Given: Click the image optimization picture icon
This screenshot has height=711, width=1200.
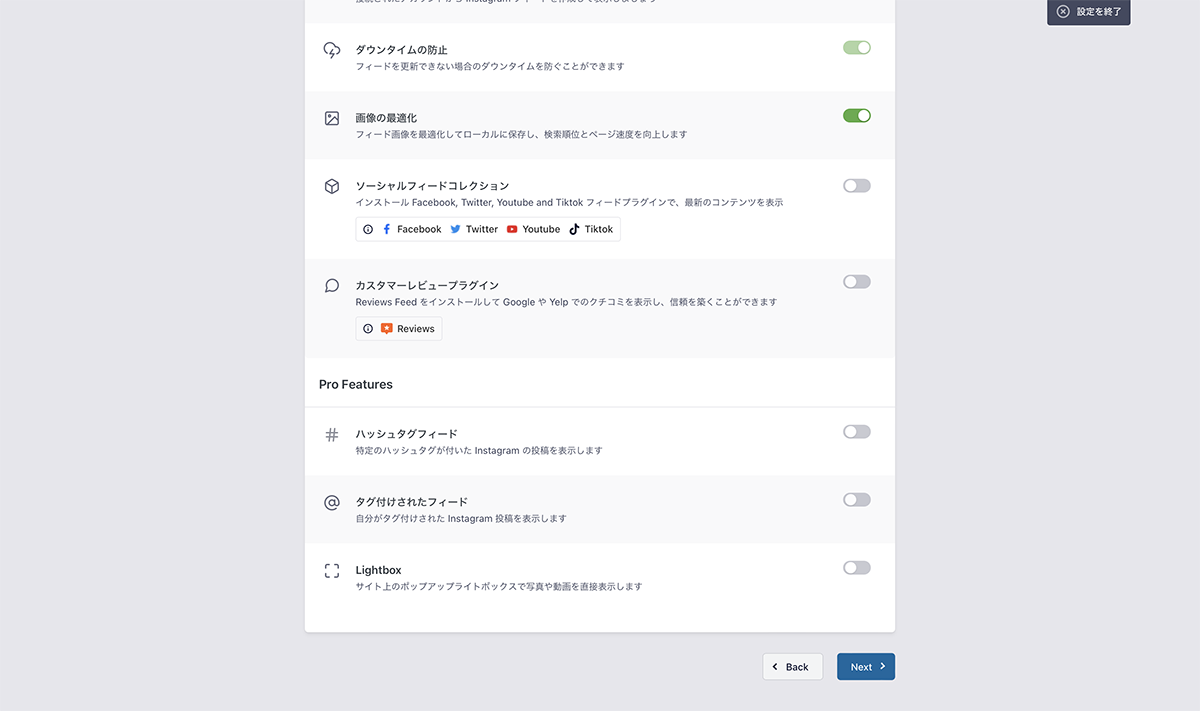Looking at the screenshot, I should click(x=332, y=118).
